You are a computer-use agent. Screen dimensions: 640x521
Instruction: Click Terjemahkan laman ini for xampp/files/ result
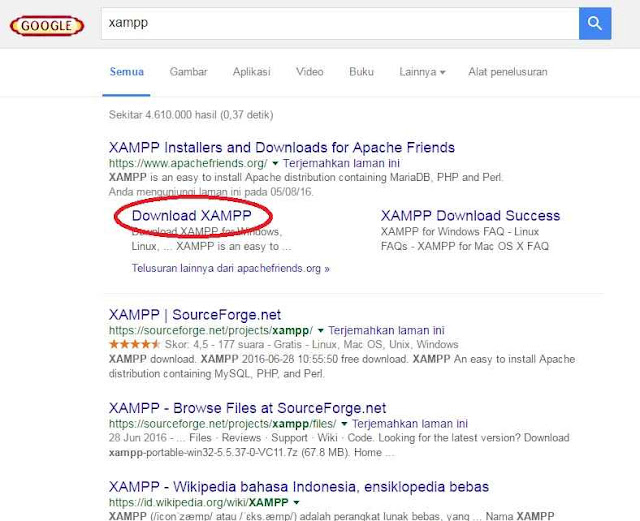pyautogui.click(x=410, y=423)
